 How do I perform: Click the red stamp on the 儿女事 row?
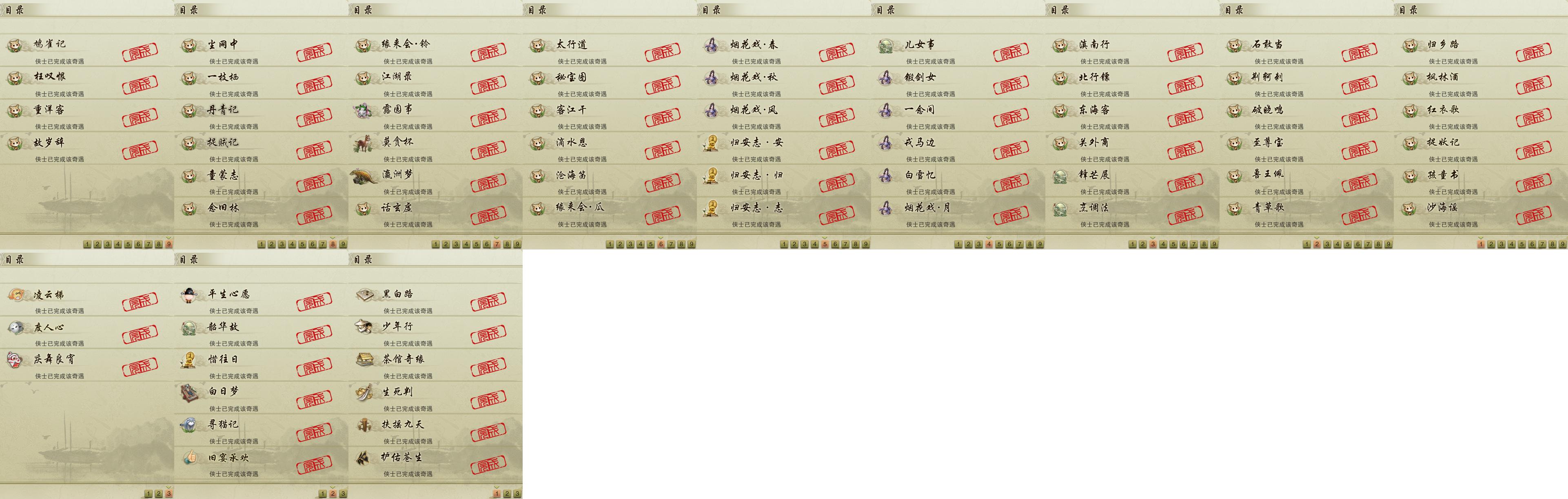pos(1011,52)
